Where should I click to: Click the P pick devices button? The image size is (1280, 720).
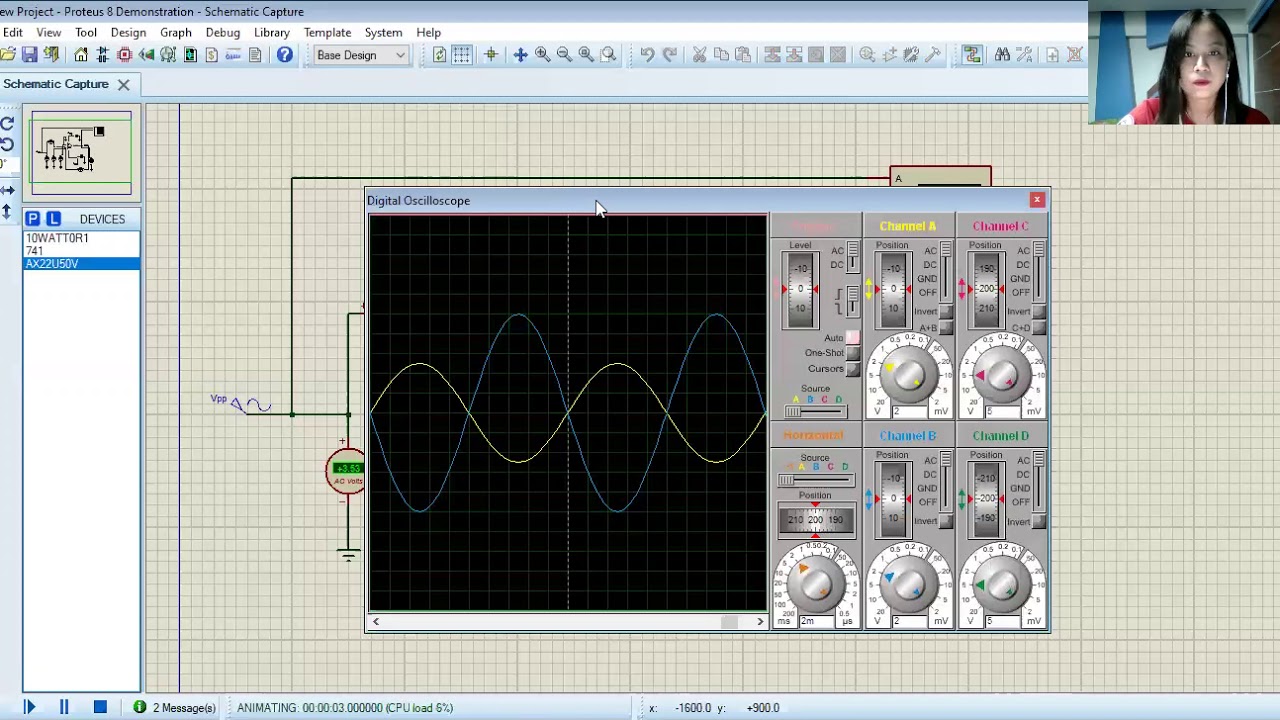(x=33, y=219)
